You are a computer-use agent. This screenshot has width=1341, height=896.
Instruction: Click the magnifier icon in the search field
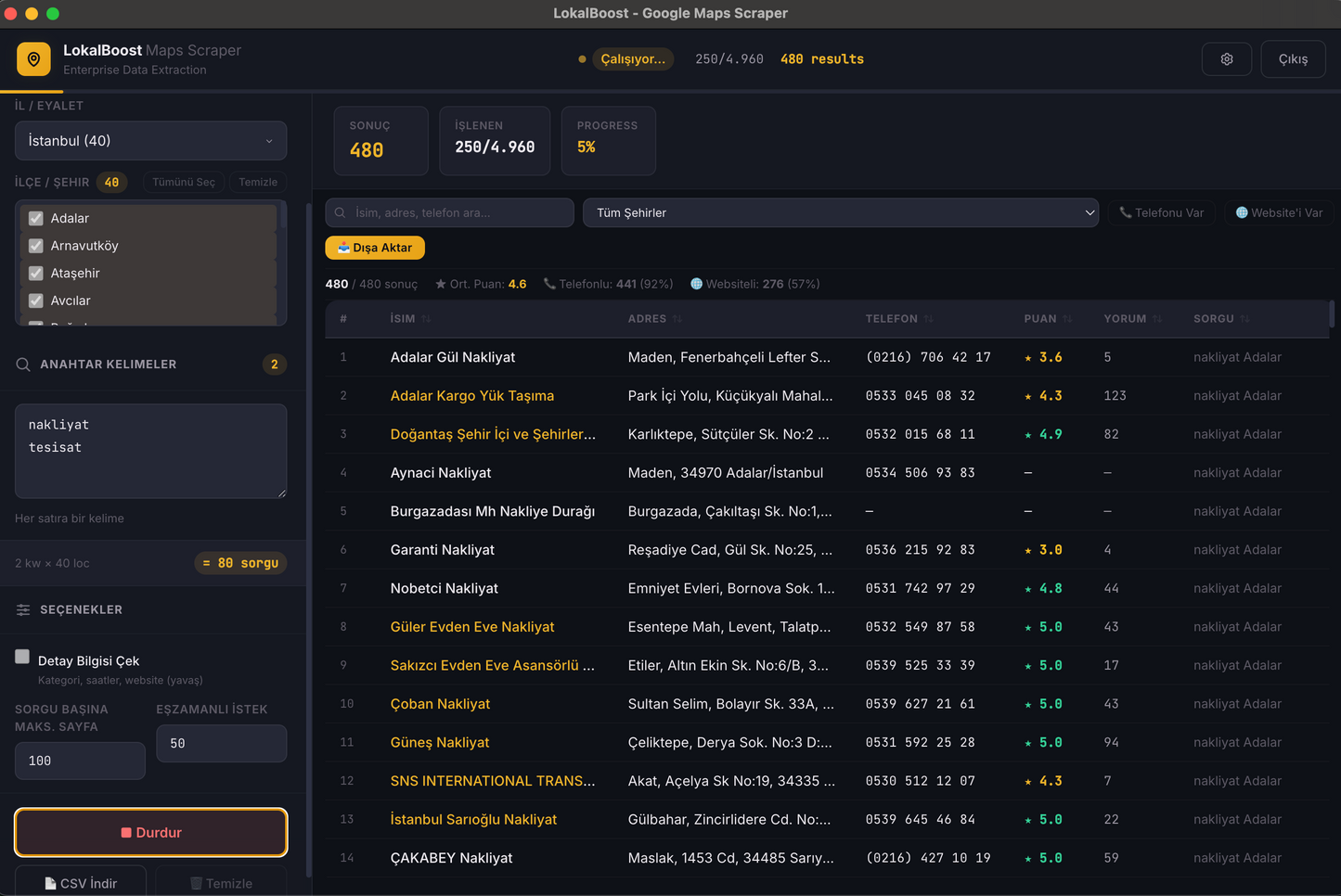[341, 212]
